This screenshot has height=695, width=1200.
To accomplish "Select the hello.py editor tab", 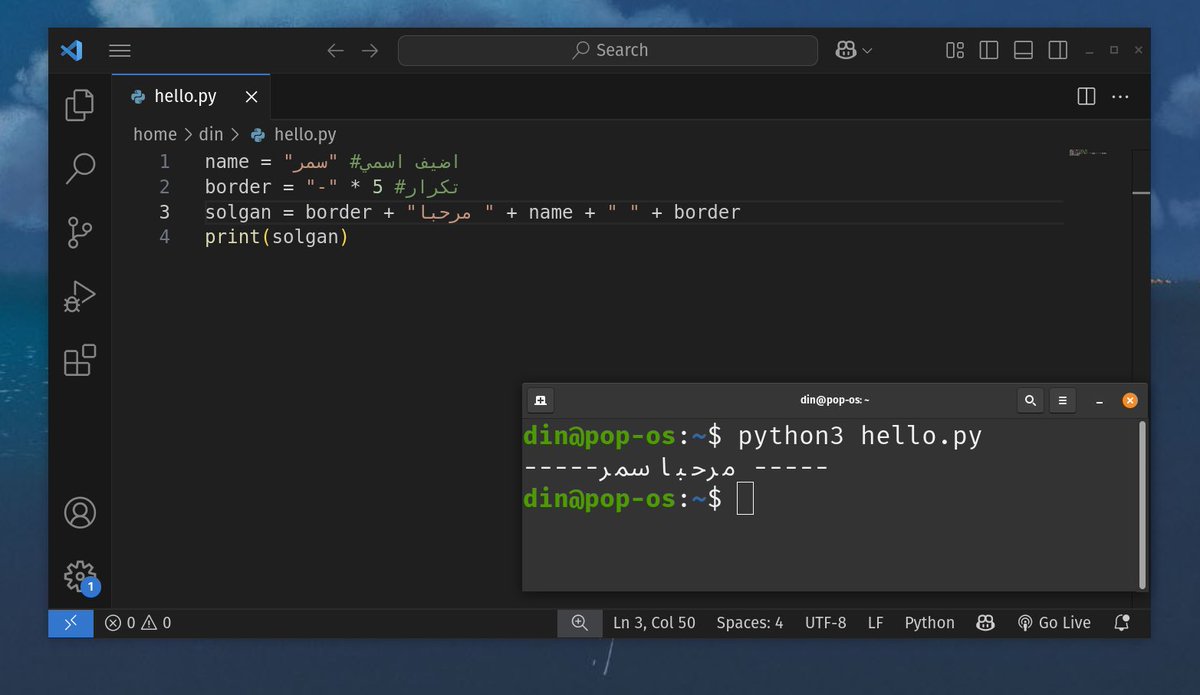I will tap(191, 97).
